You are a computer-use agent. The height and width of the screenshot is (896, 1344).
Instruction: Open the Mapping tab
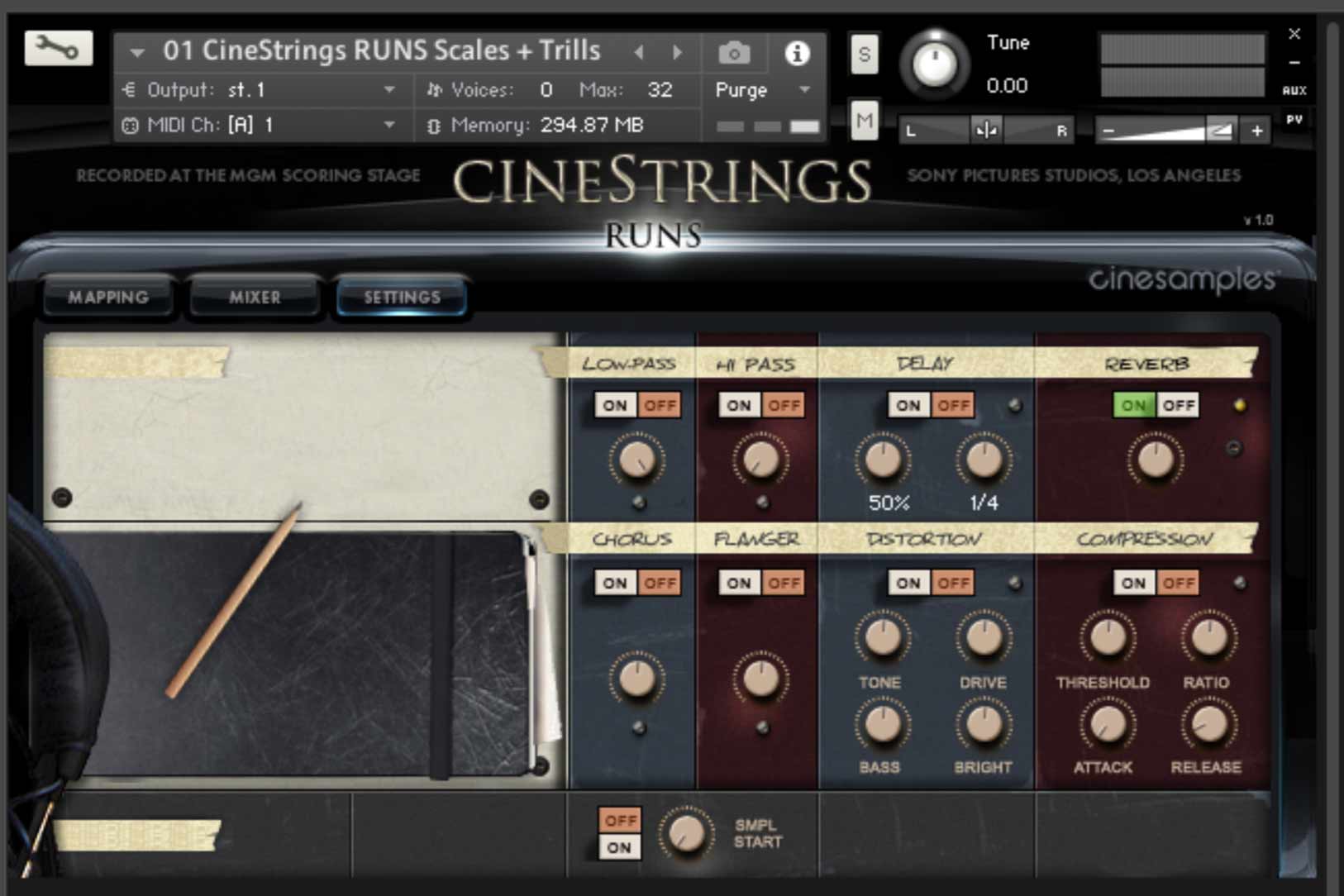click(108, 297)
